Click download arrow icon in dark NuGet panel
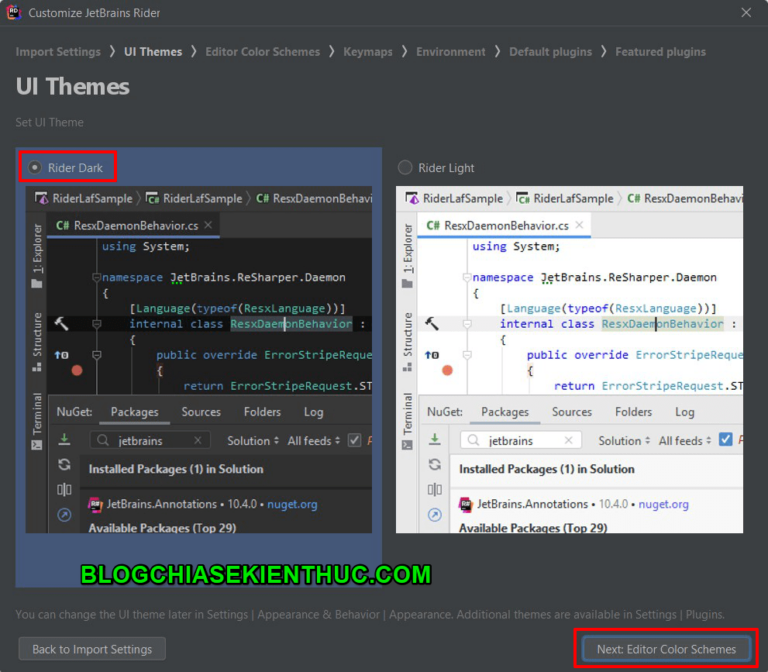This screenshot has height=672, width=768. point(64,439)
